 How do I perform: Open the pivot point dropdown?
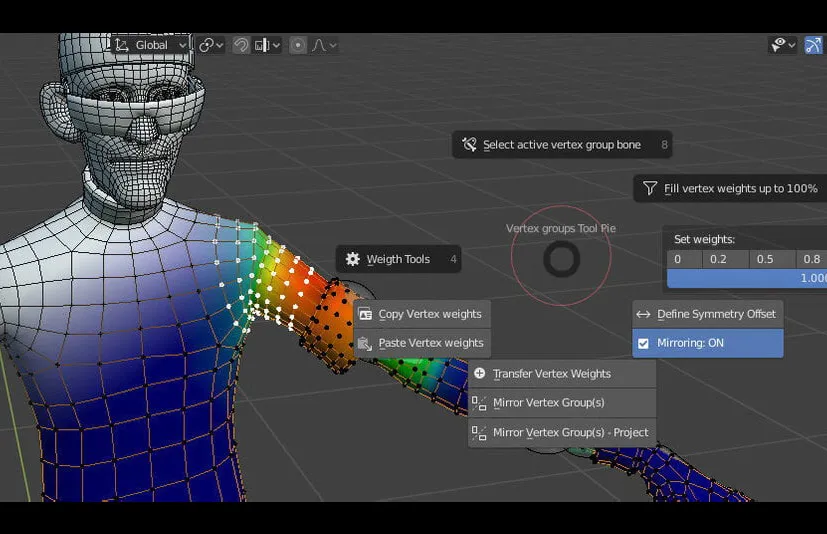211,45
